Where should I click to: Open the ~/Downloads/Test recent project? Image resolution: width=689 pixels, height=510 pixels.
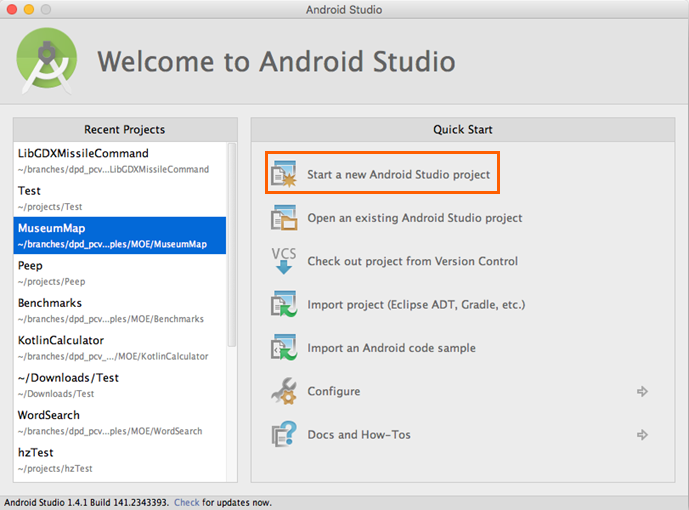pos(120,385)
